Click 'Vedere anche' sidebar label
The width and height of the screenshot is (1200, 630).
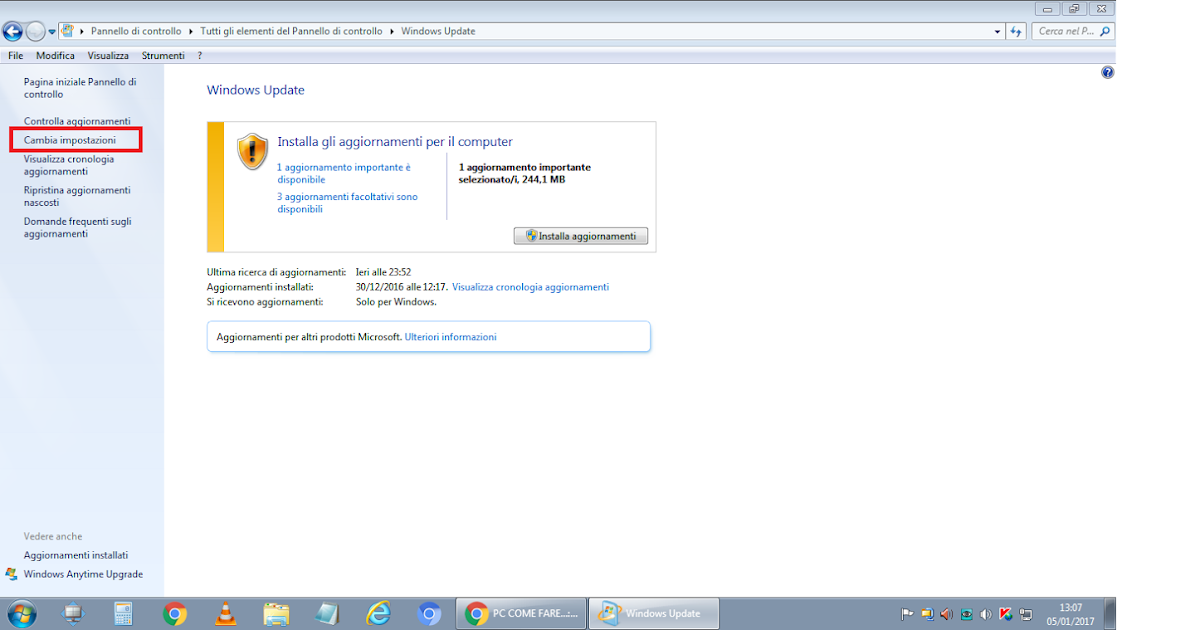53,536
